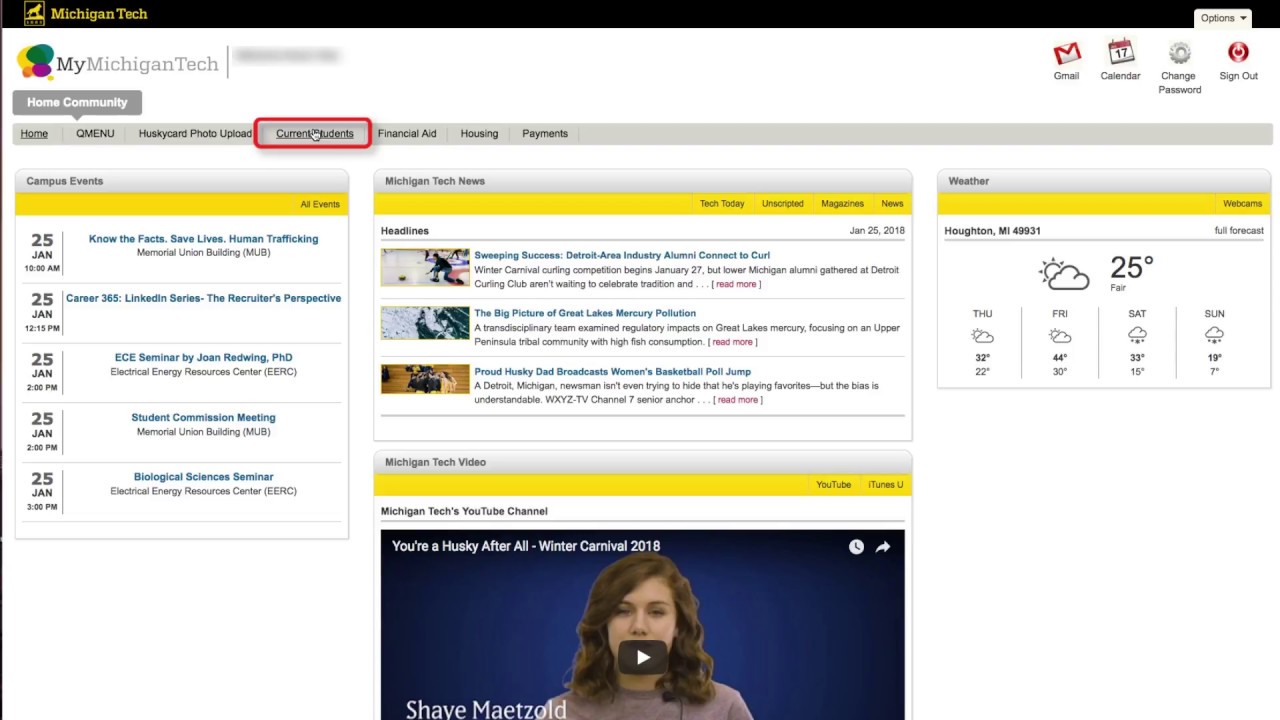Open the Webcams link
The height and width of the screenshot is (720, 1280).
(1242, 204)
